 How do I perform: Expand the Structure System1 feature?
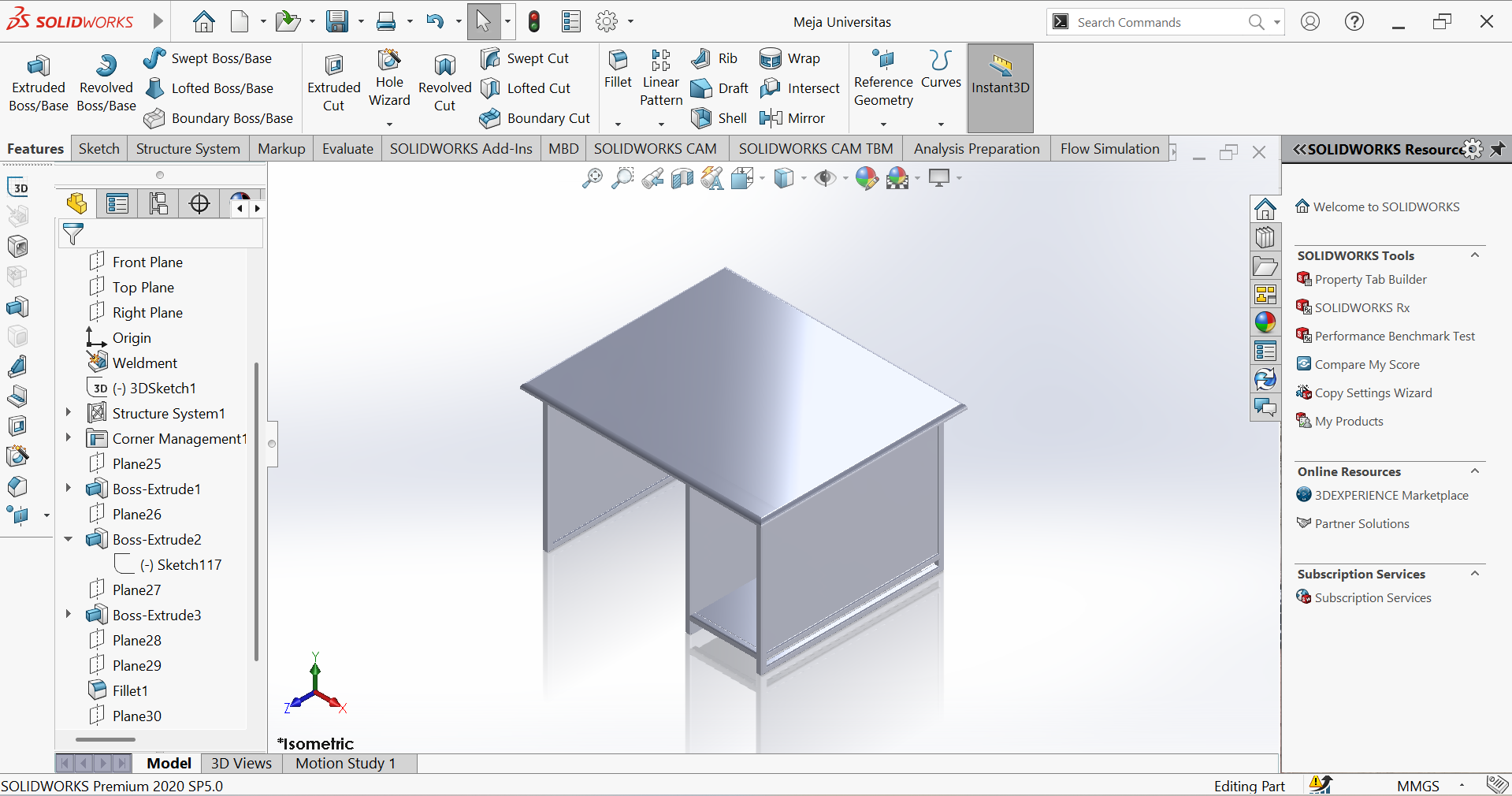(x=69, y=412)
